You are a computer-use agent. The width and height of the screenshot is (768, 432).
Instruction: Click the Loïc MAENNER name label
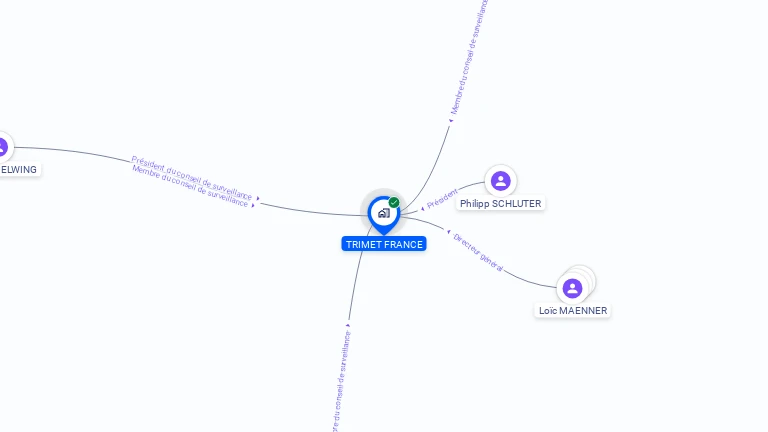click(573, 311)
